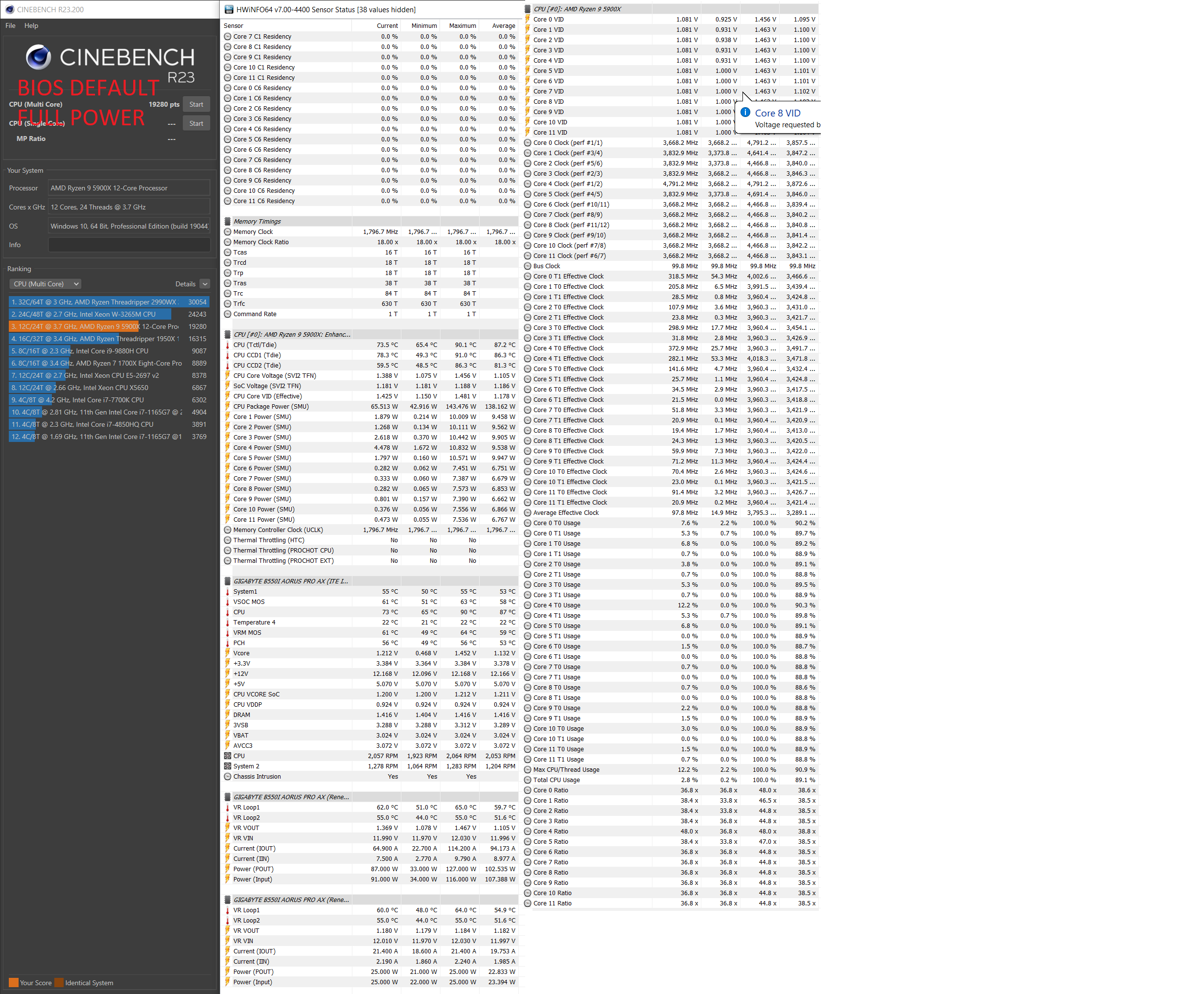Click the chip icon beside Memory Timings header

coord(227,222)
